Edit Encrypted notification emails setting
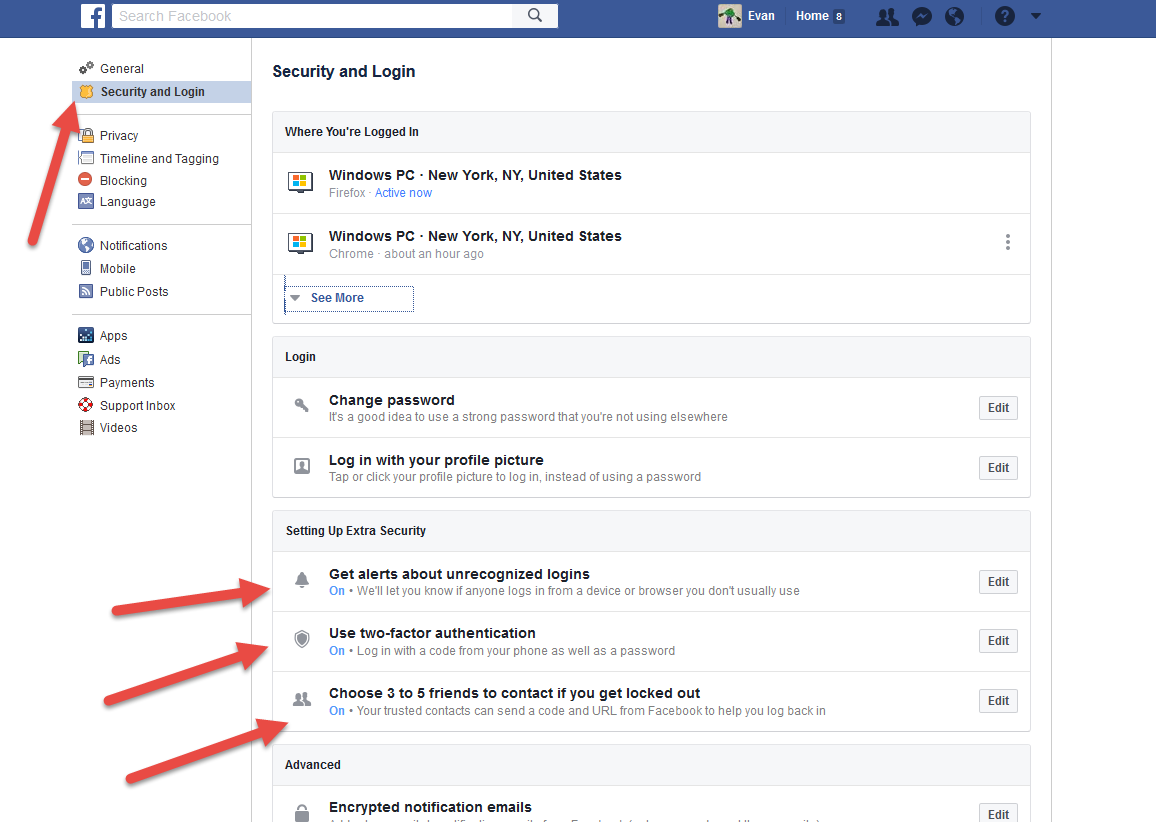The image size is (1156, 822). point(998,813)
